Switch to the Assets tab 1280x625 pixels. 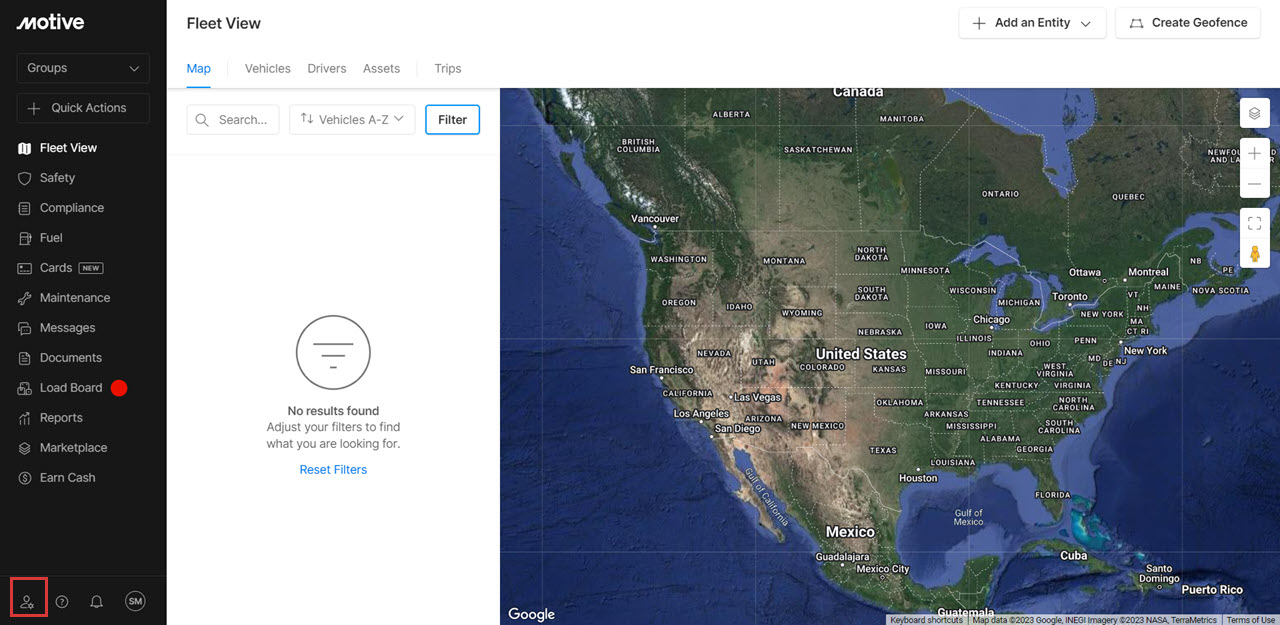[381, 69]
